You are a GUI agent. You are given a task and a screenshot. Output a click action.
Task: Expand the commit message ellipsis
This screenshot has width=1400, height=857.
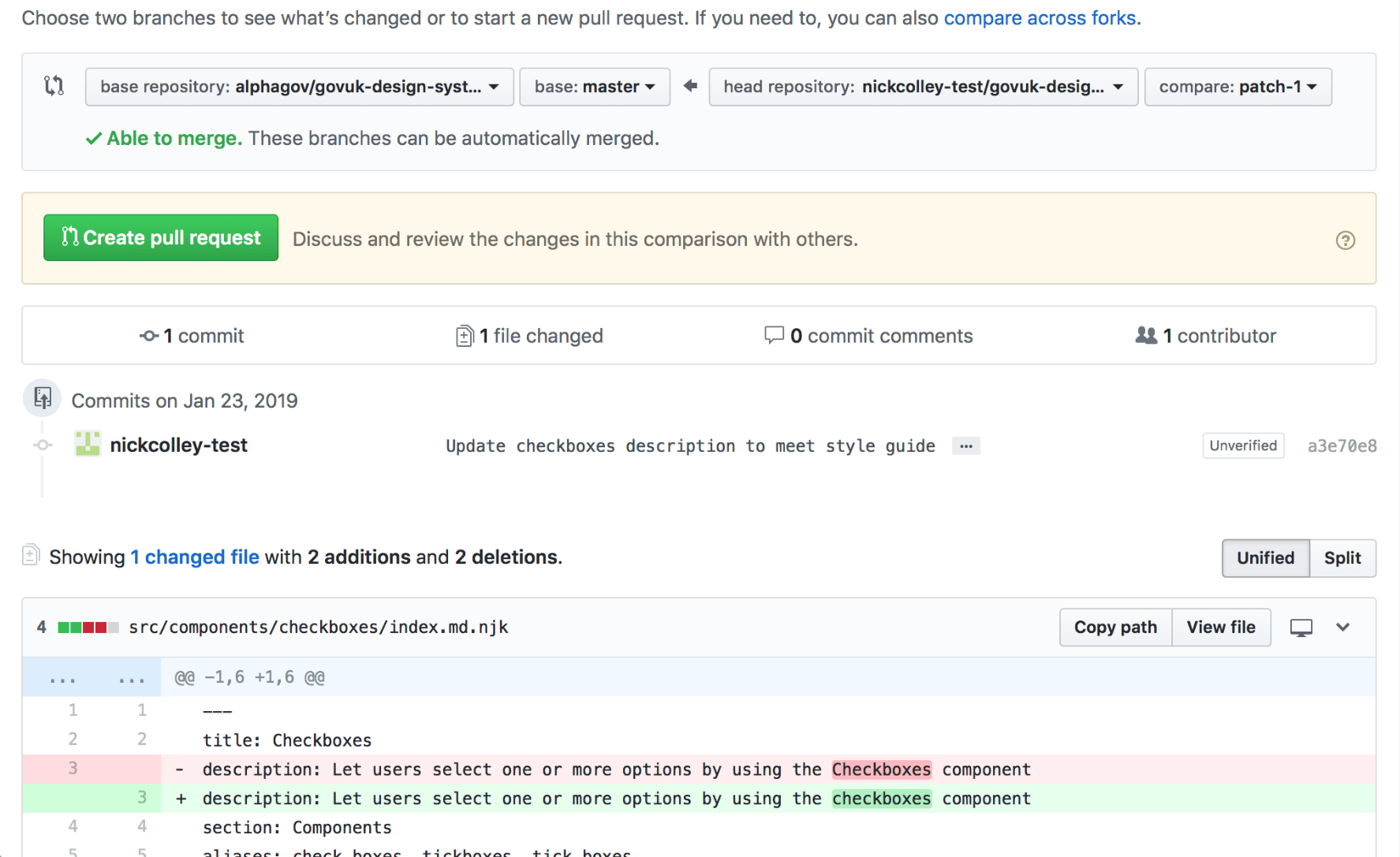[965, 445]
